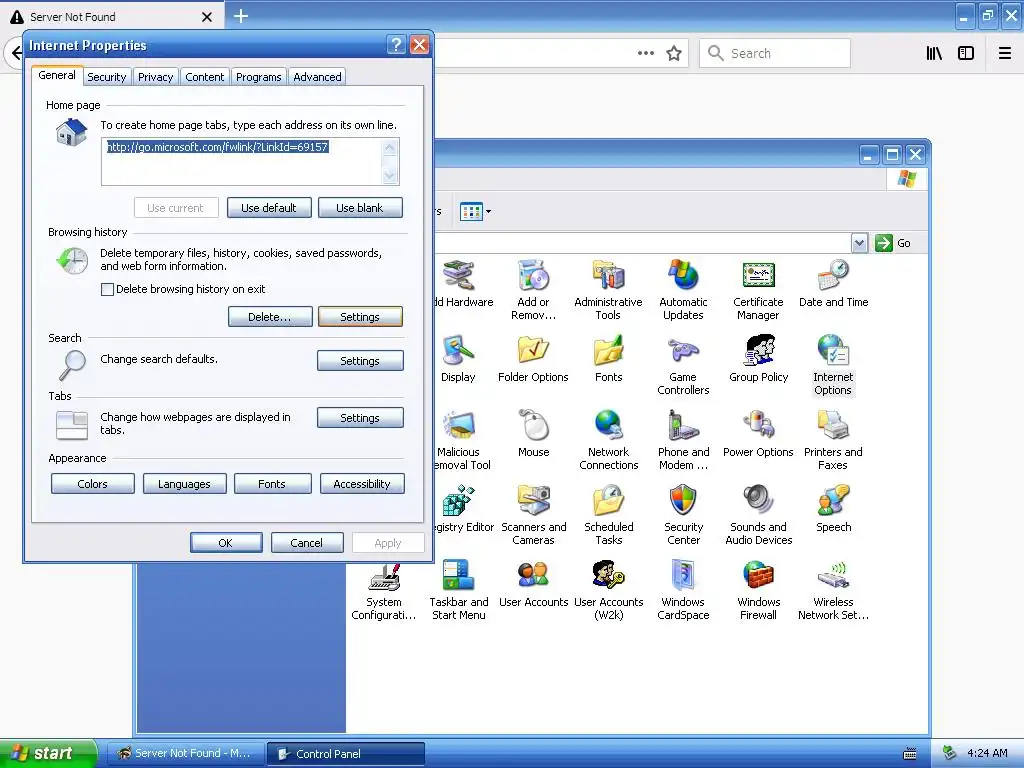Open Automatic Updates icon

tap(683, 289)
